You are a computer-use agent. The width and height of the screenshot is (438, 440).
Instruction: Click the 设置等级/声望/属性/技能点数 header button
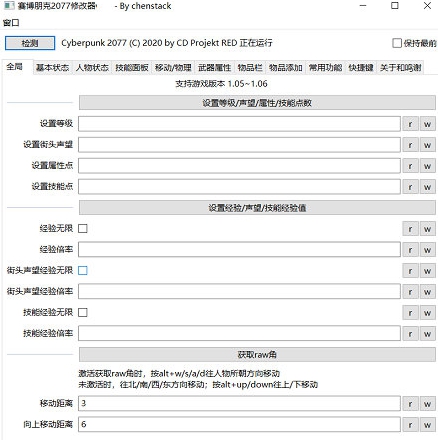pyautogui.click(x=257, y=103)
